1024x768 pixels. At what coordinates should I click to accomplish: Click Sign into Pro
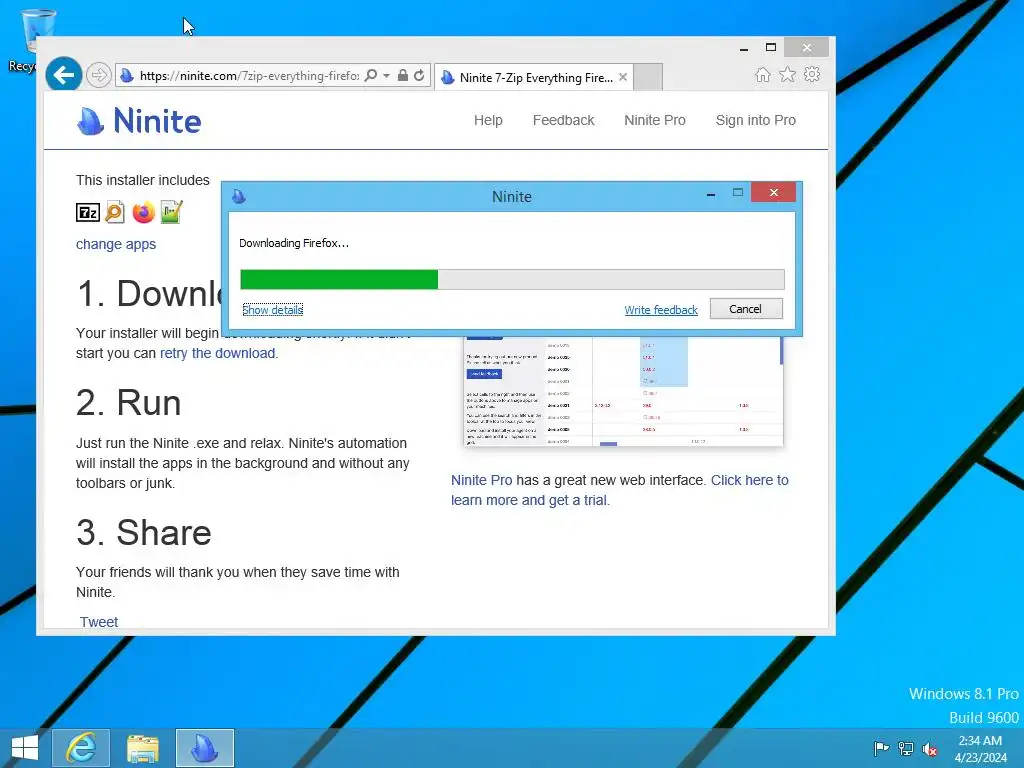[x=756, y=120]
